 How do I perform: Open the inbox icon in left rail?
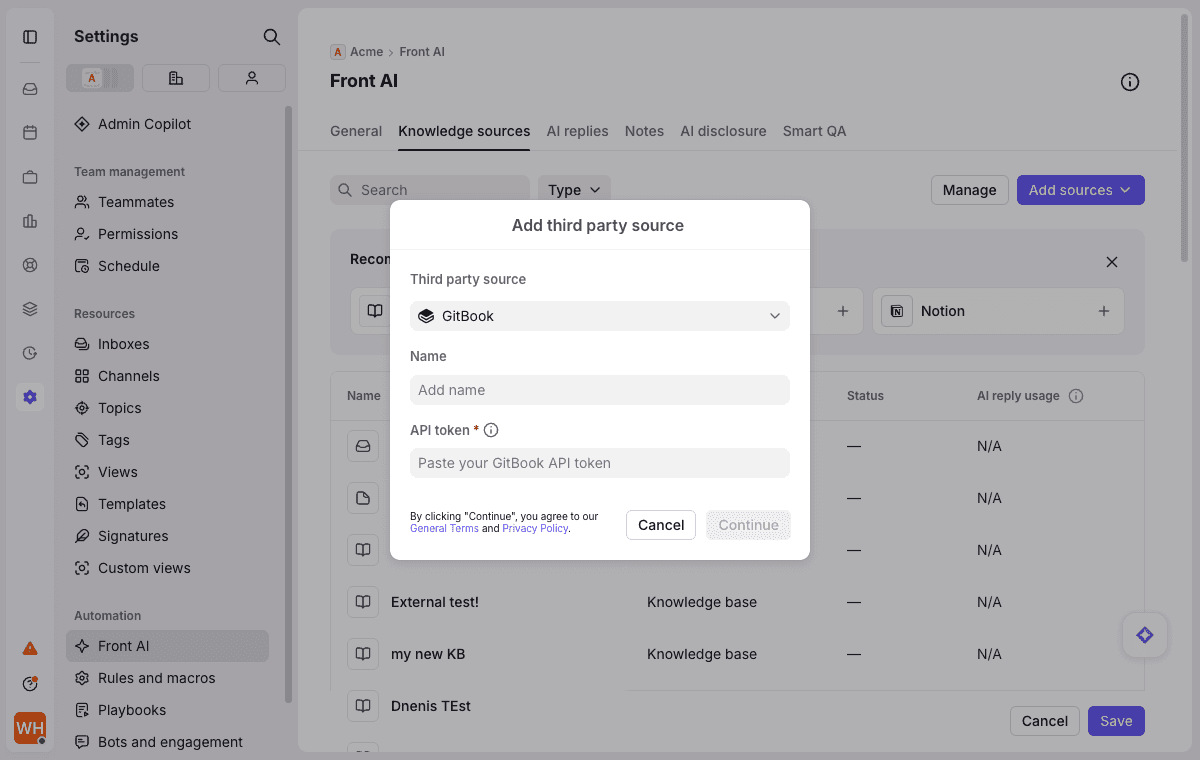[30, 89]
